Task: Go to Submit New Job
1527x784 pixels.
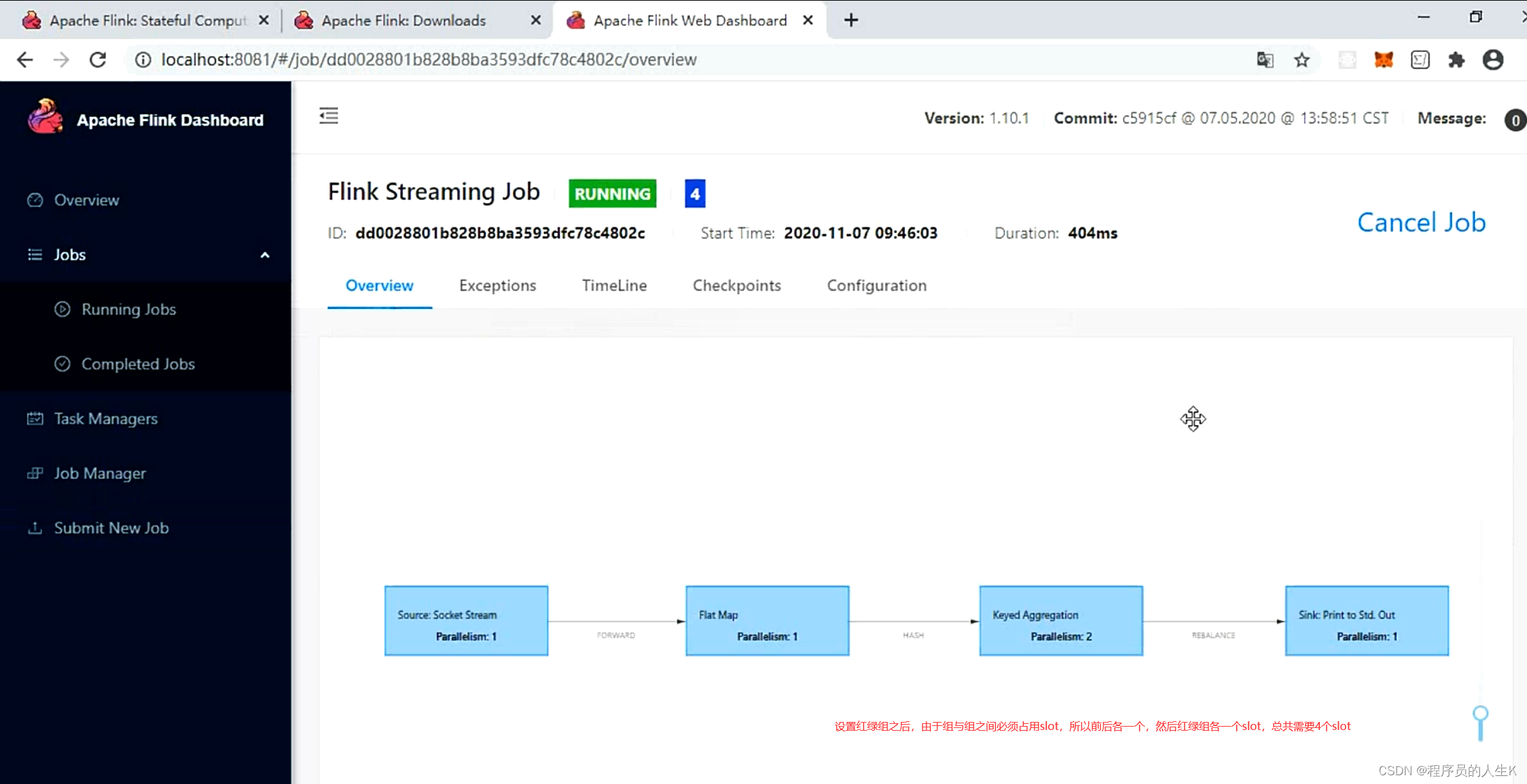Action: pos(111,528)
